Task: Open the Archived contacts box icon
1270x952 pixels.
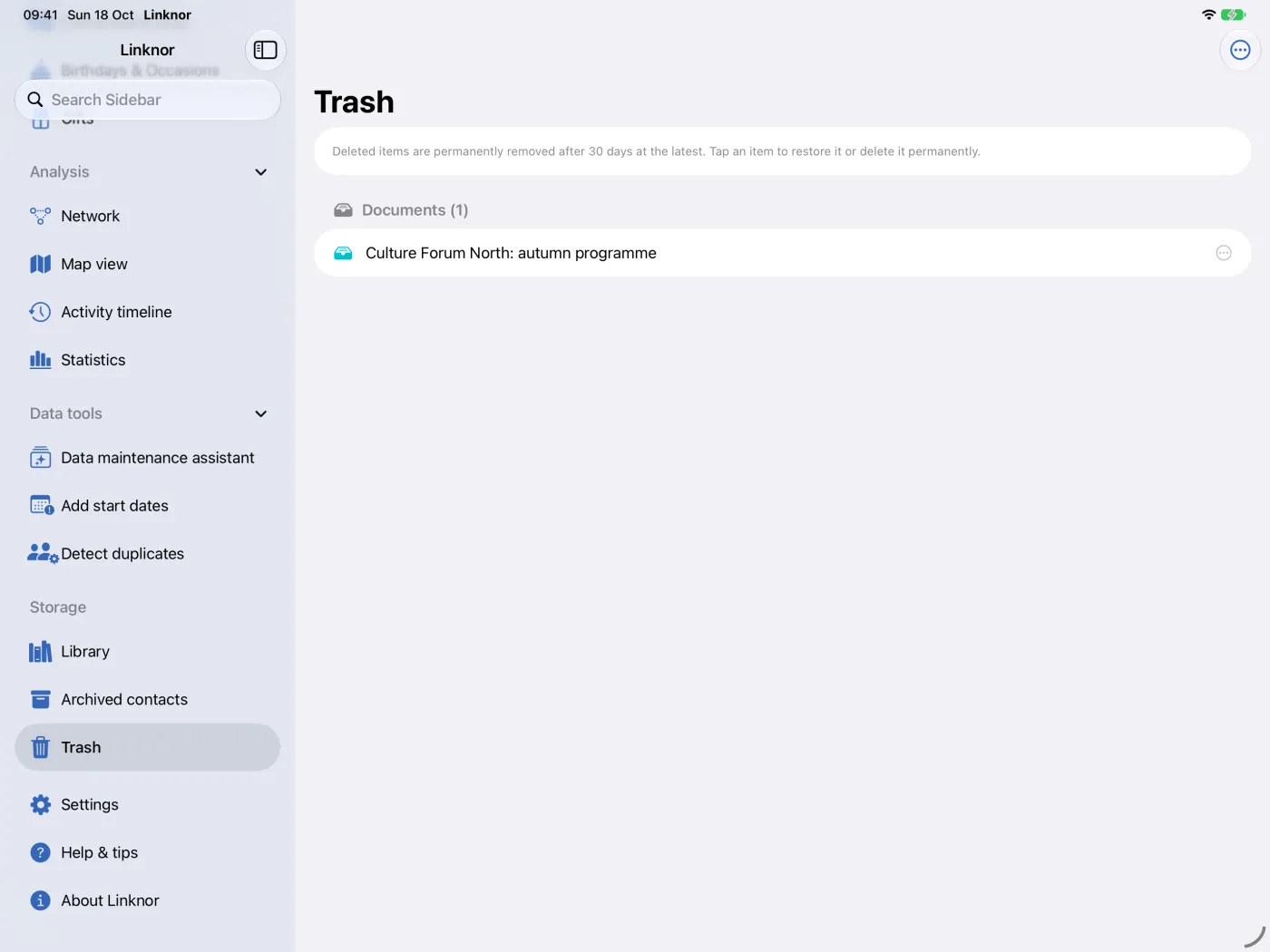Action: pos(40,699)
